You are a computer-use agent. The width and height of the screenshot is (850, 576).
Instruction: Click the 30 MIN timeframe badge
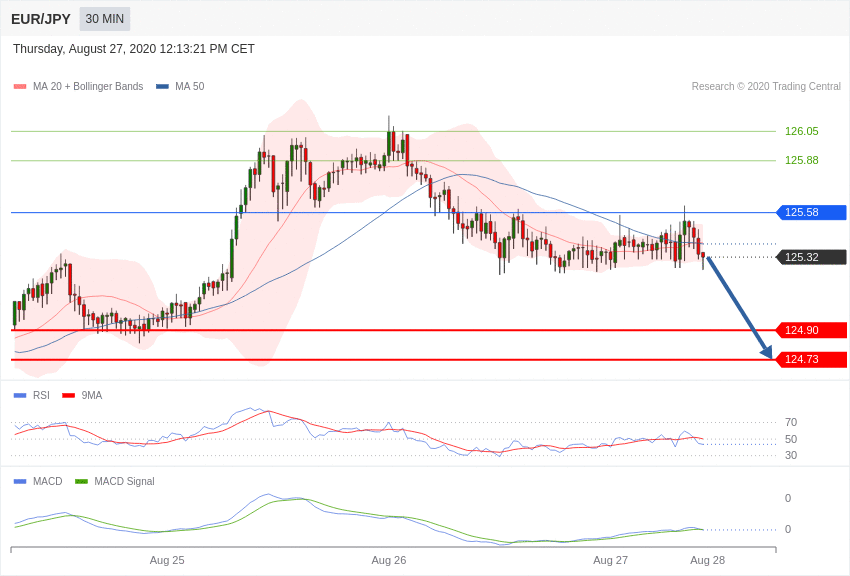105,19
